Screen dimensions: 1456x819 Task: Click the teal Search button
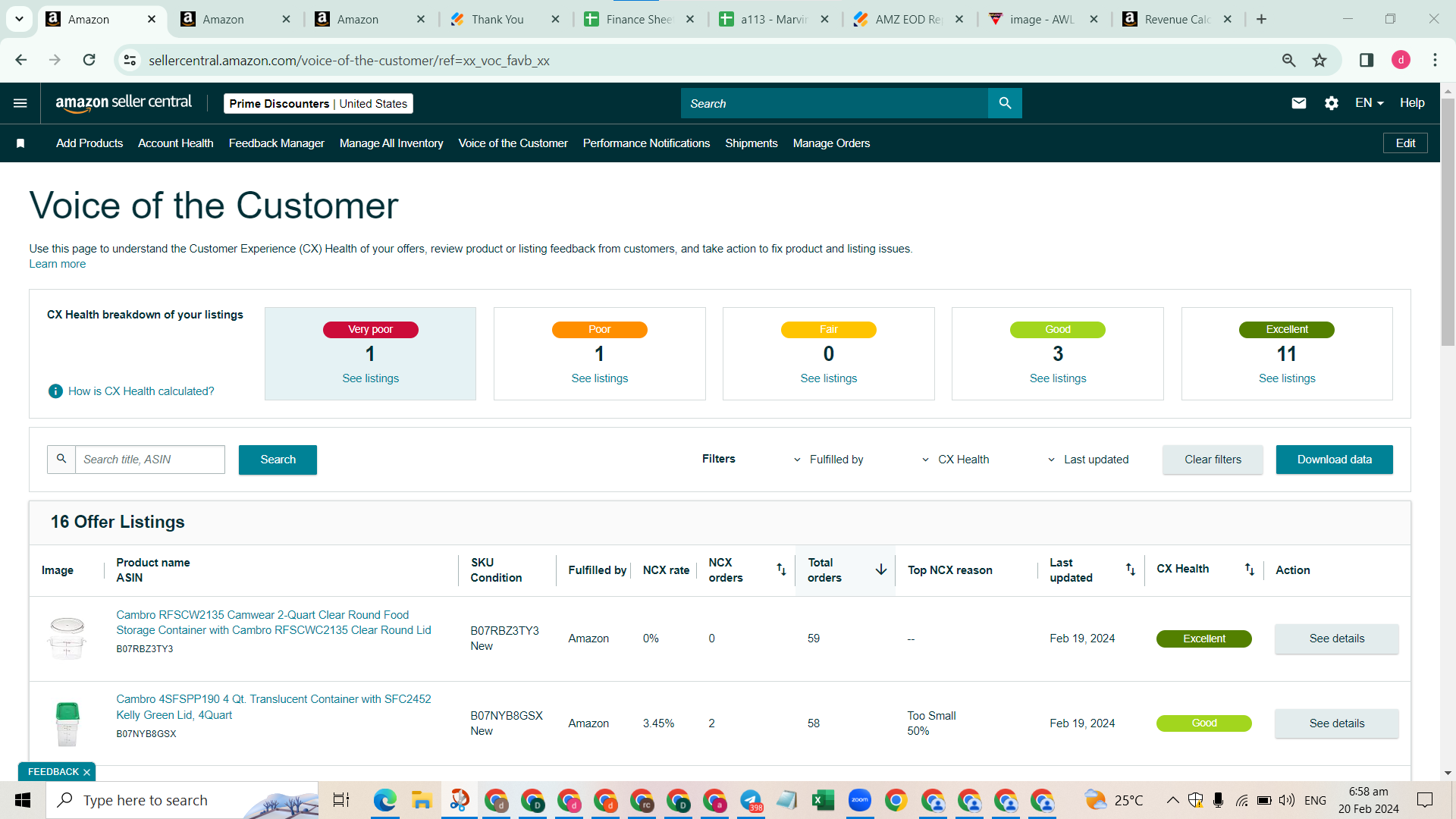coord(278,460)
